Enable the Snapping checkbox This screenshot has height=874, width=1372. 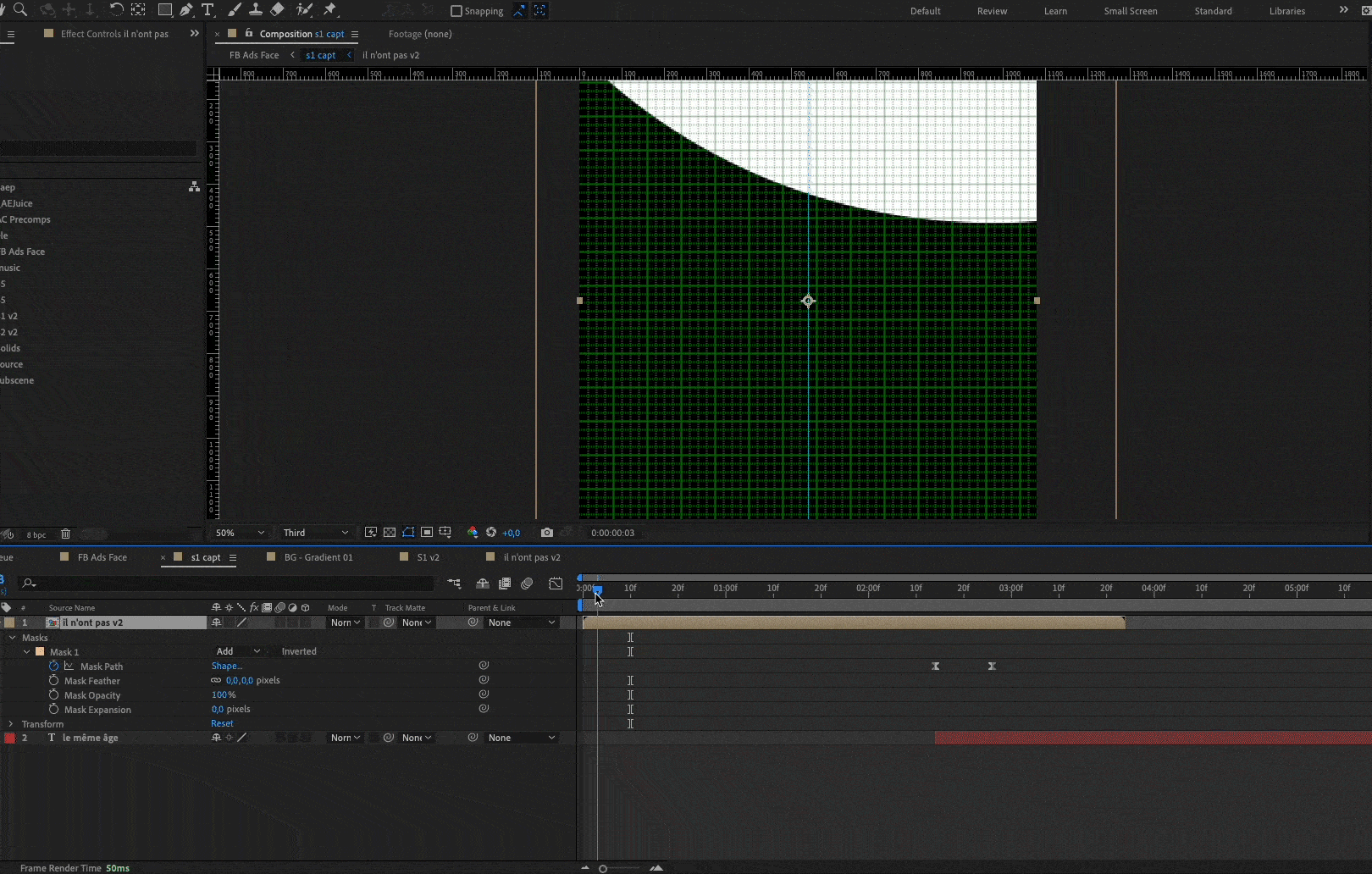pyautogui.click(x=456, y=11)
